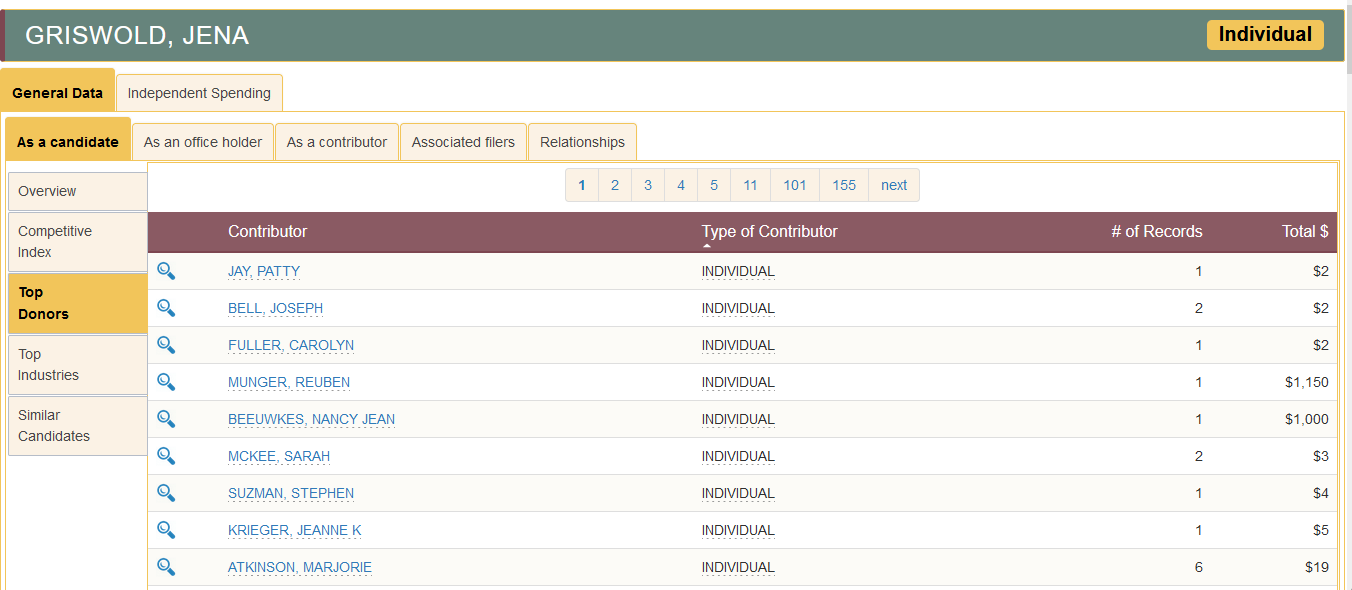The height and width of the screenshot is (590, 1352).
Task: Open JAY, PATTY contributor link
Action: (x=264, y=271)
